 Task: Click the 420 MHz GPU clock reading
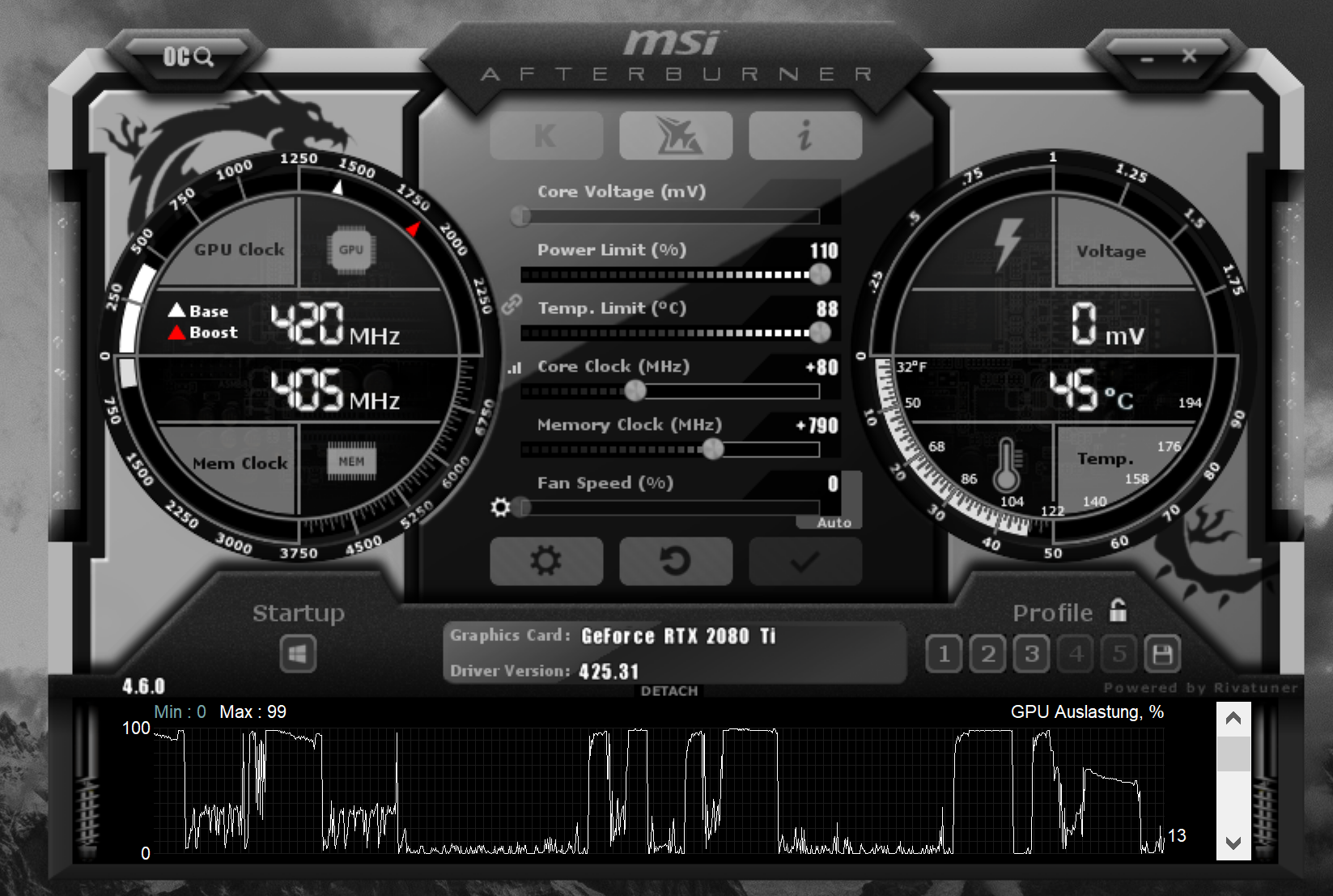click(x=335, y=325)
